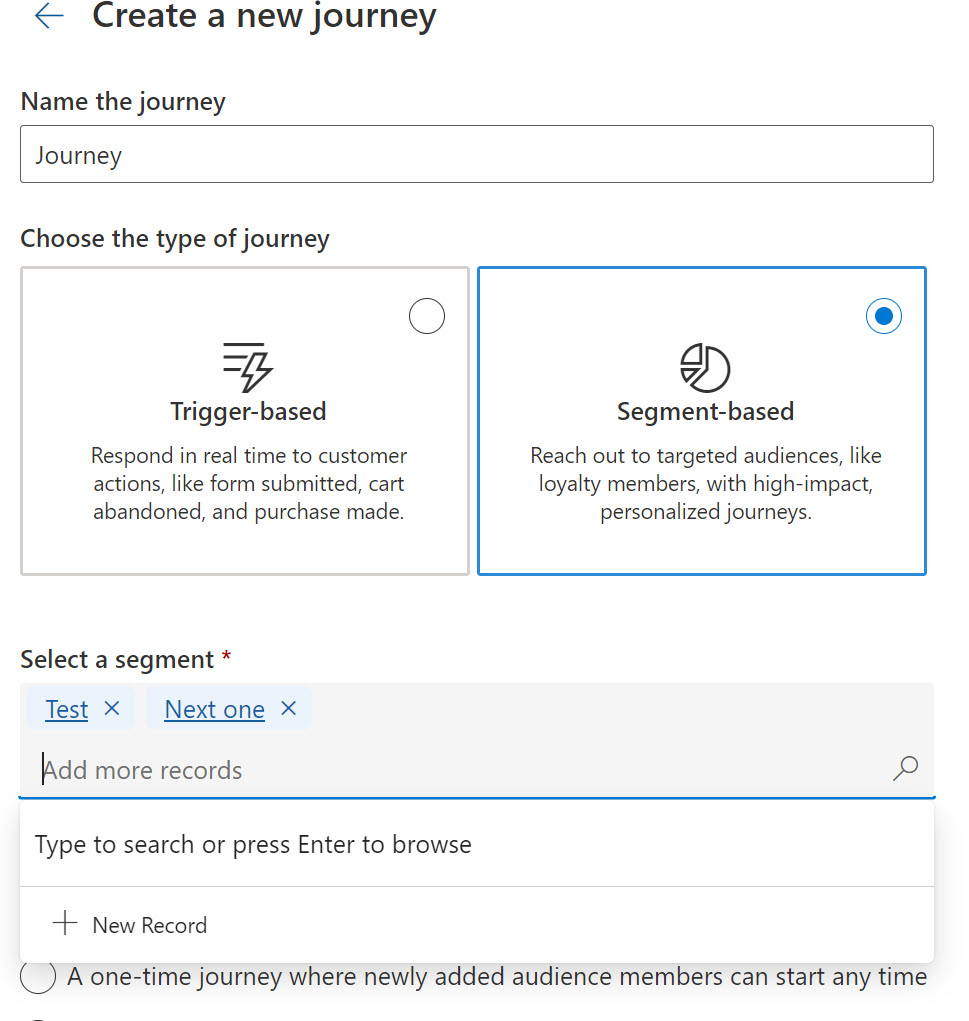Viewport: 969px width, 1021px height.
Task: Click the plus icon beside New Record
Action: [65, 923]
